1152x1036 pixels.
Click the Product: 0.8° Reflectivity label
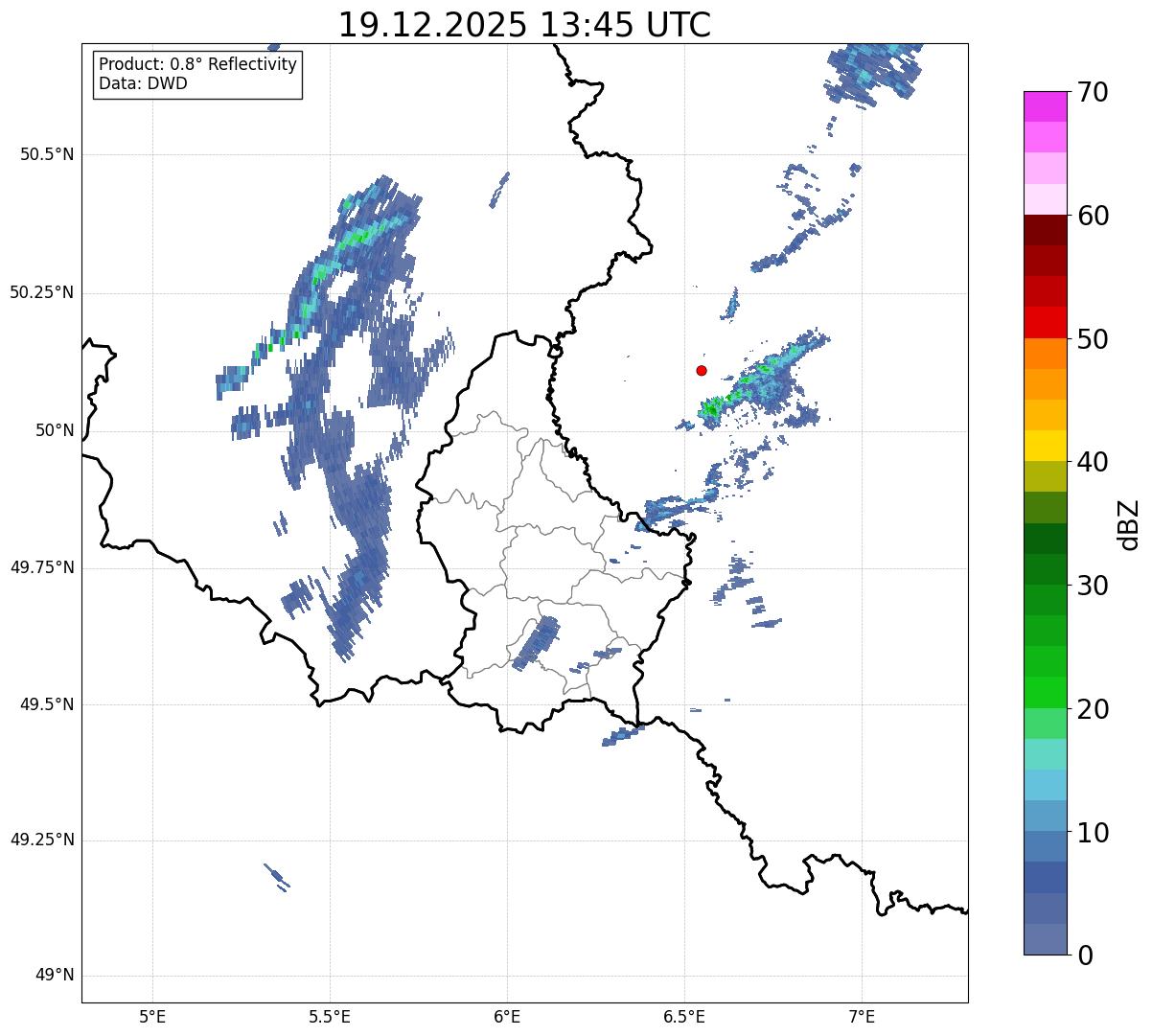pos(198,64)
